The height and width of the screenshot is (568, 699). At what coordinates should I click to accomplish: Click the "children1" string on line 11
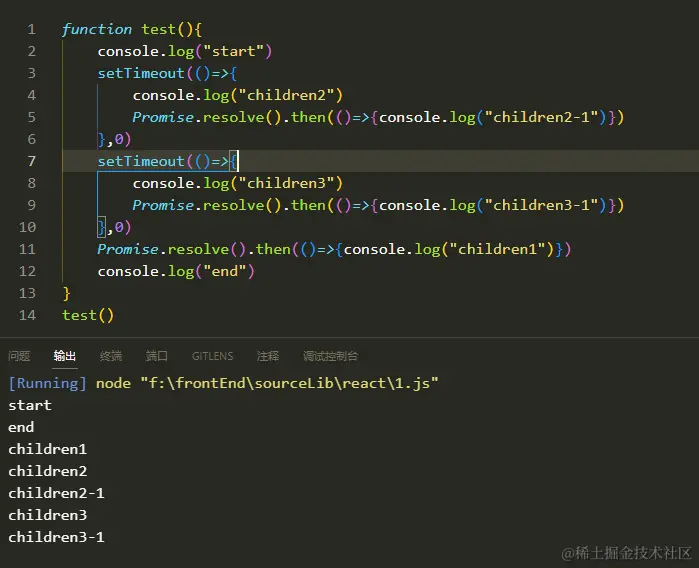pyautogui.click(x=498, y=249)
